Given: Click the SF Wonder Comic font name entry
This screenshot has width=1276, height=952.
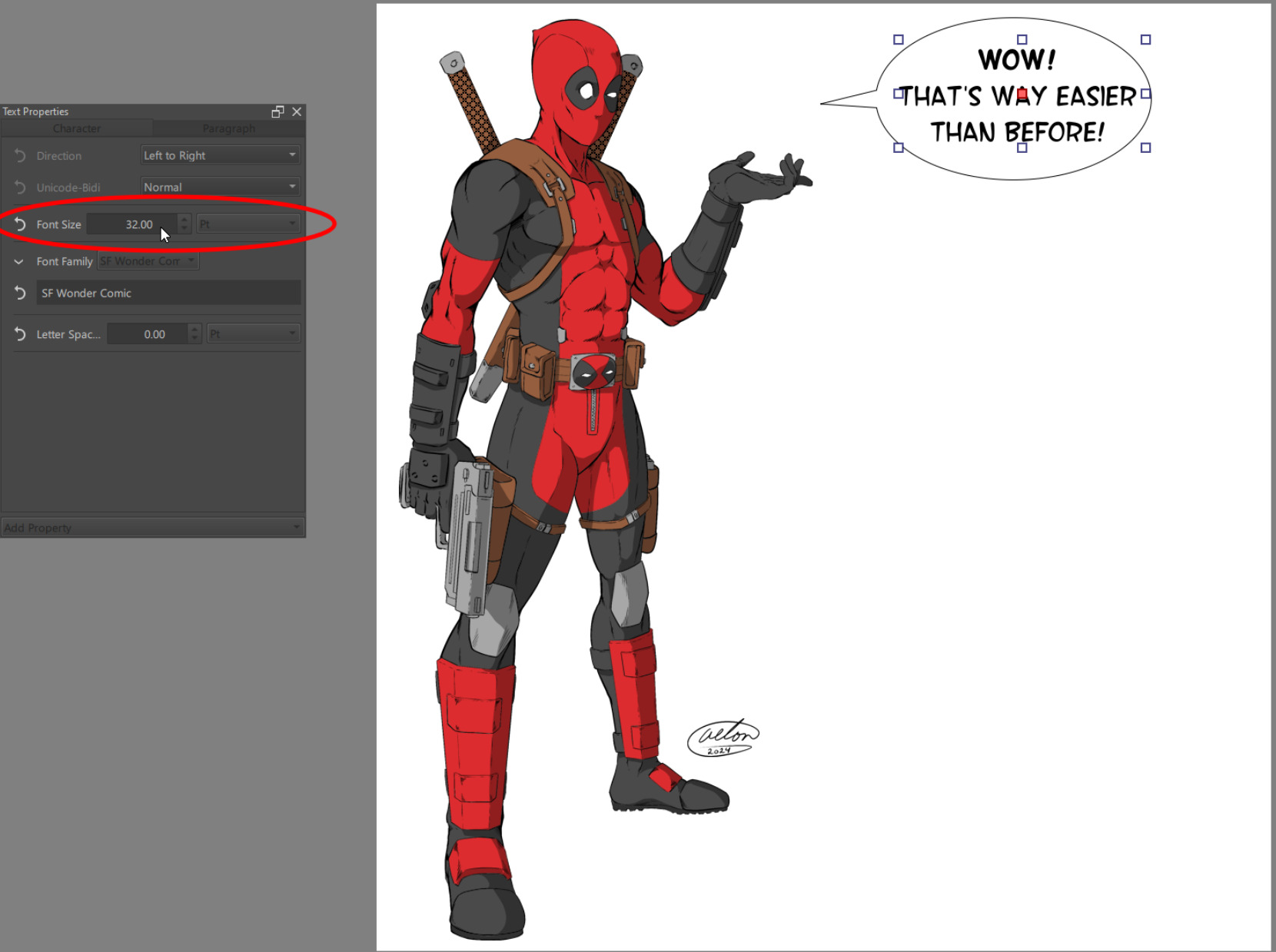Looking at the screenshot, I should [168, 294].
